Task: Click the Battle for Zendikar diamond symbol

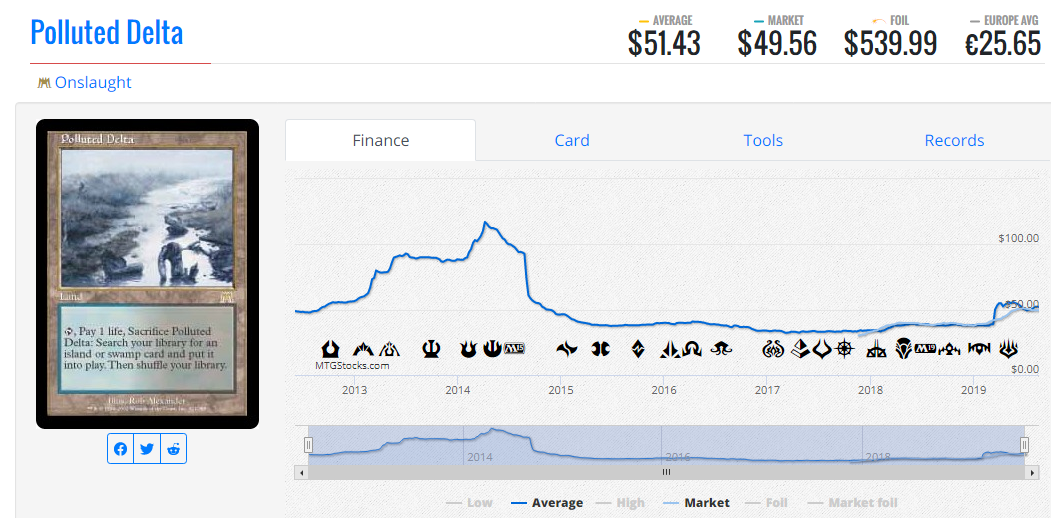Action: click(x=638, y=348)
